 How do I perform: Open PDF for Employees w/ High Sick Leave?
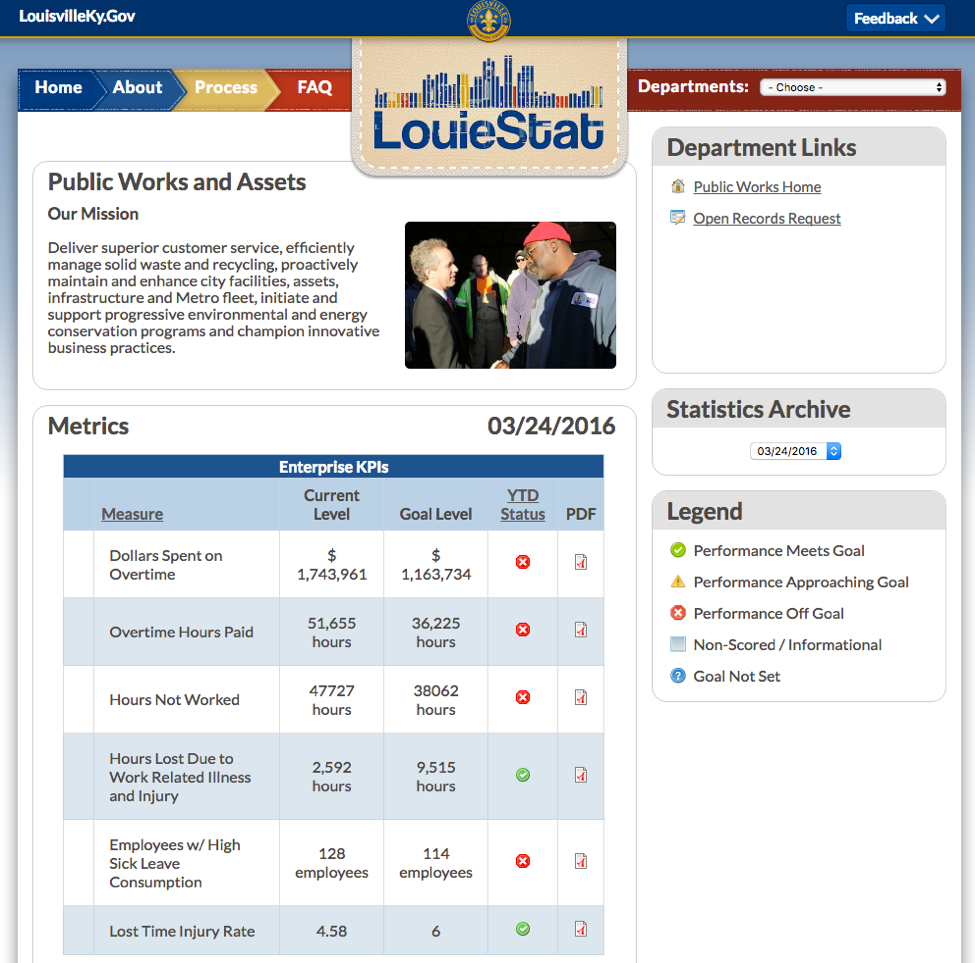point(581,861)
